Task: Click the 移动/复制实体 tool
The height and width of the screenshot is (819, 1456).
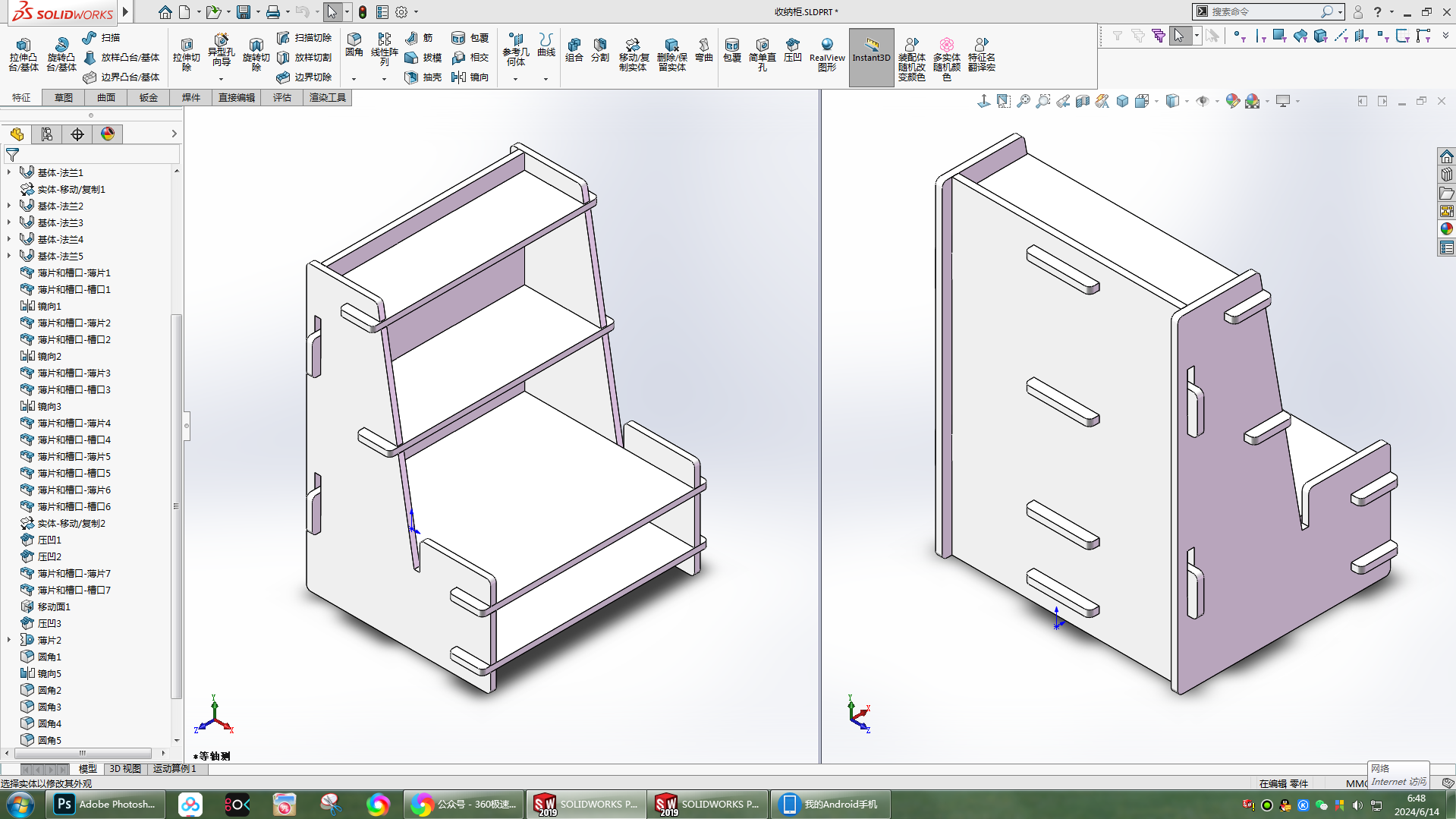Action: point(633,55)
